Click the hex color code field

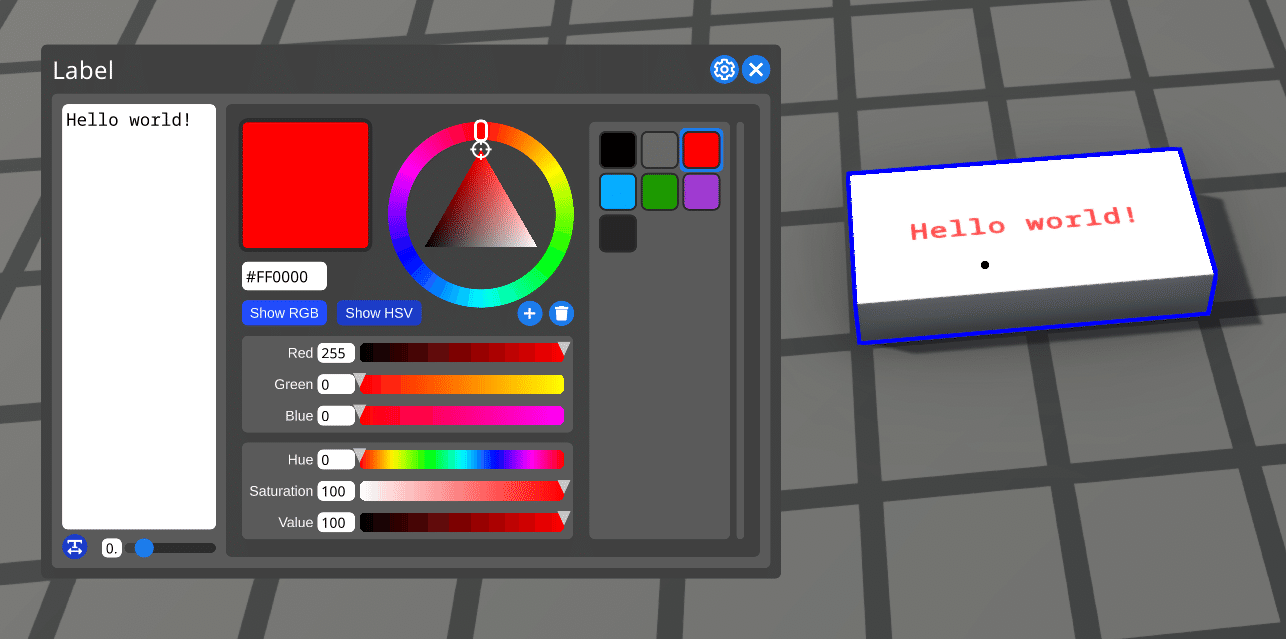click(284, 277)
